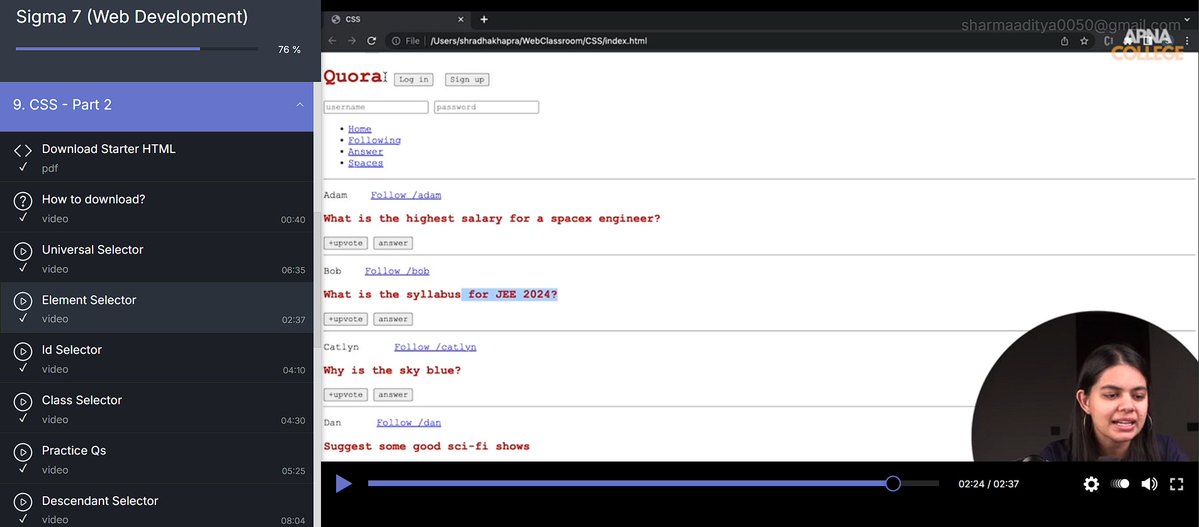Viewport: 1199px width, 527px height.
Task: Enter fullscreen mode in the video player
Action: coord(1177,483)
